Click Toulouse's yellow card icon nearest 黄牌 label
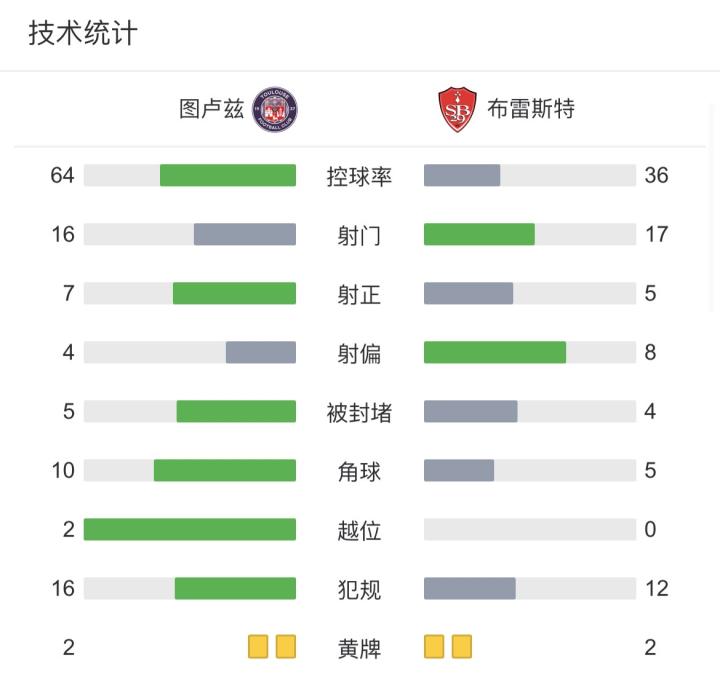Viewport: 720px width, 680px height. 286,647
